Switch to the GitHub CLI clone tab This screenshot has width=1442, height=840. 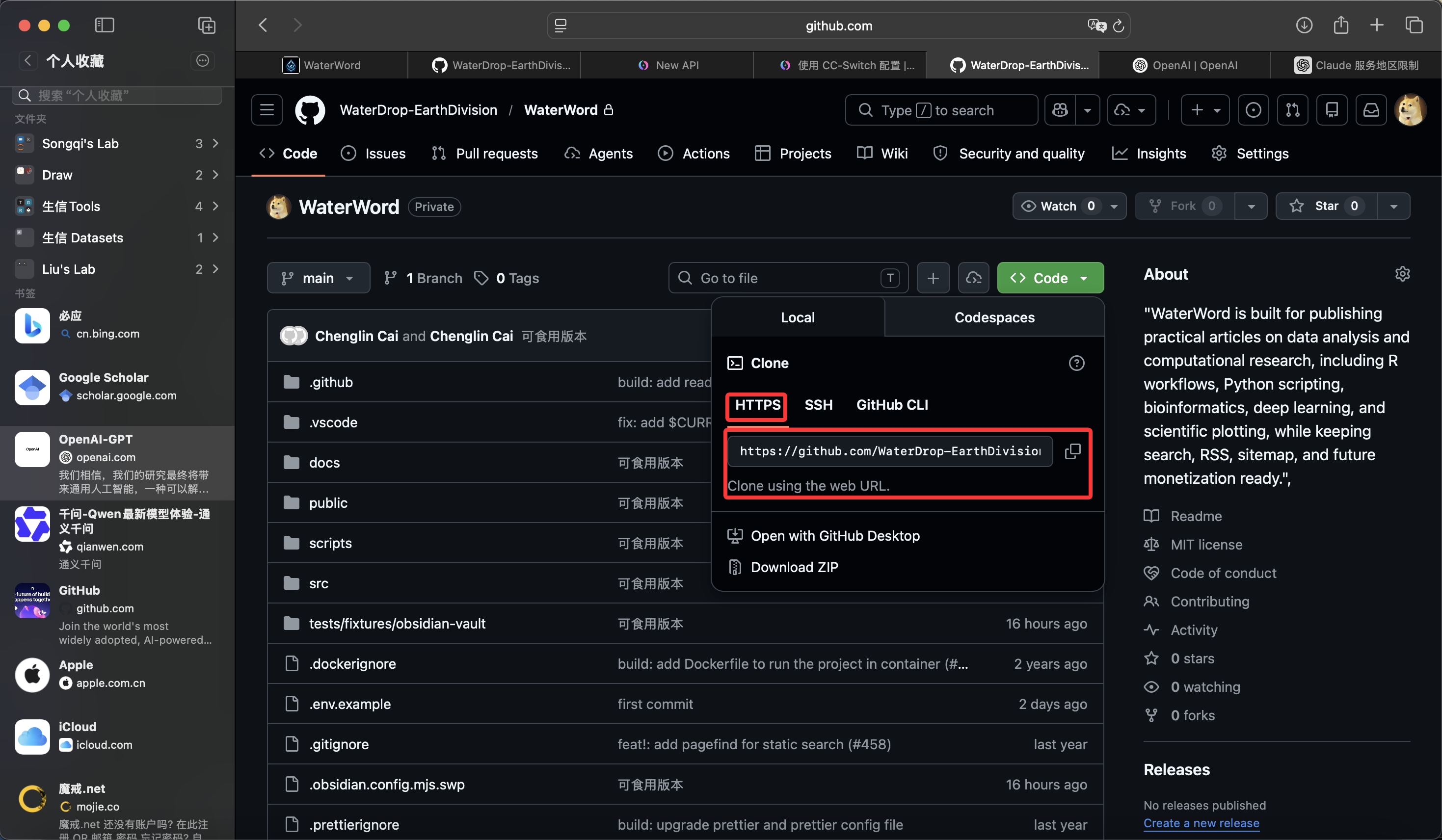point(892,405)
